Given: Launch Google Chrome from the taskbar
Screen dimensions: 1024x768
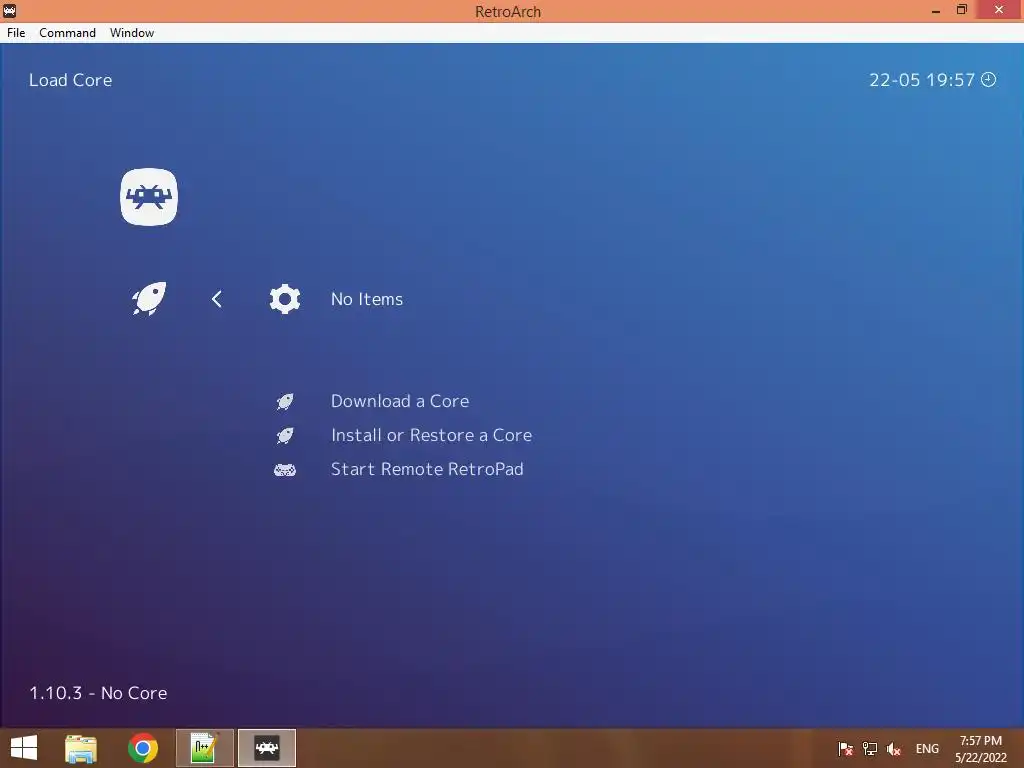Looking at the screenshot, I should (x=142, y=748).
